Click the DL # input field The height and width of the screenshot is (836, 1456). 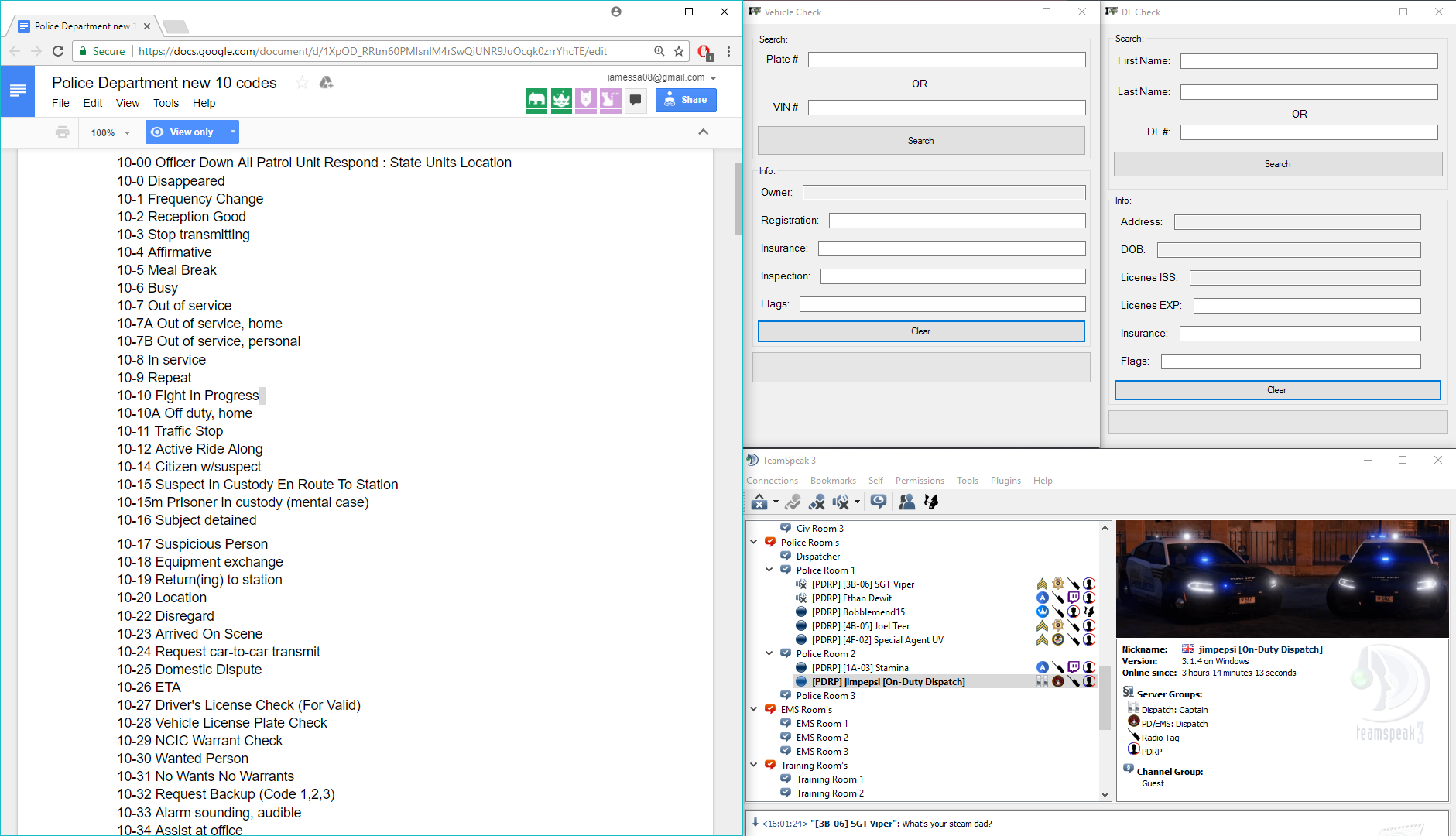1309,132
